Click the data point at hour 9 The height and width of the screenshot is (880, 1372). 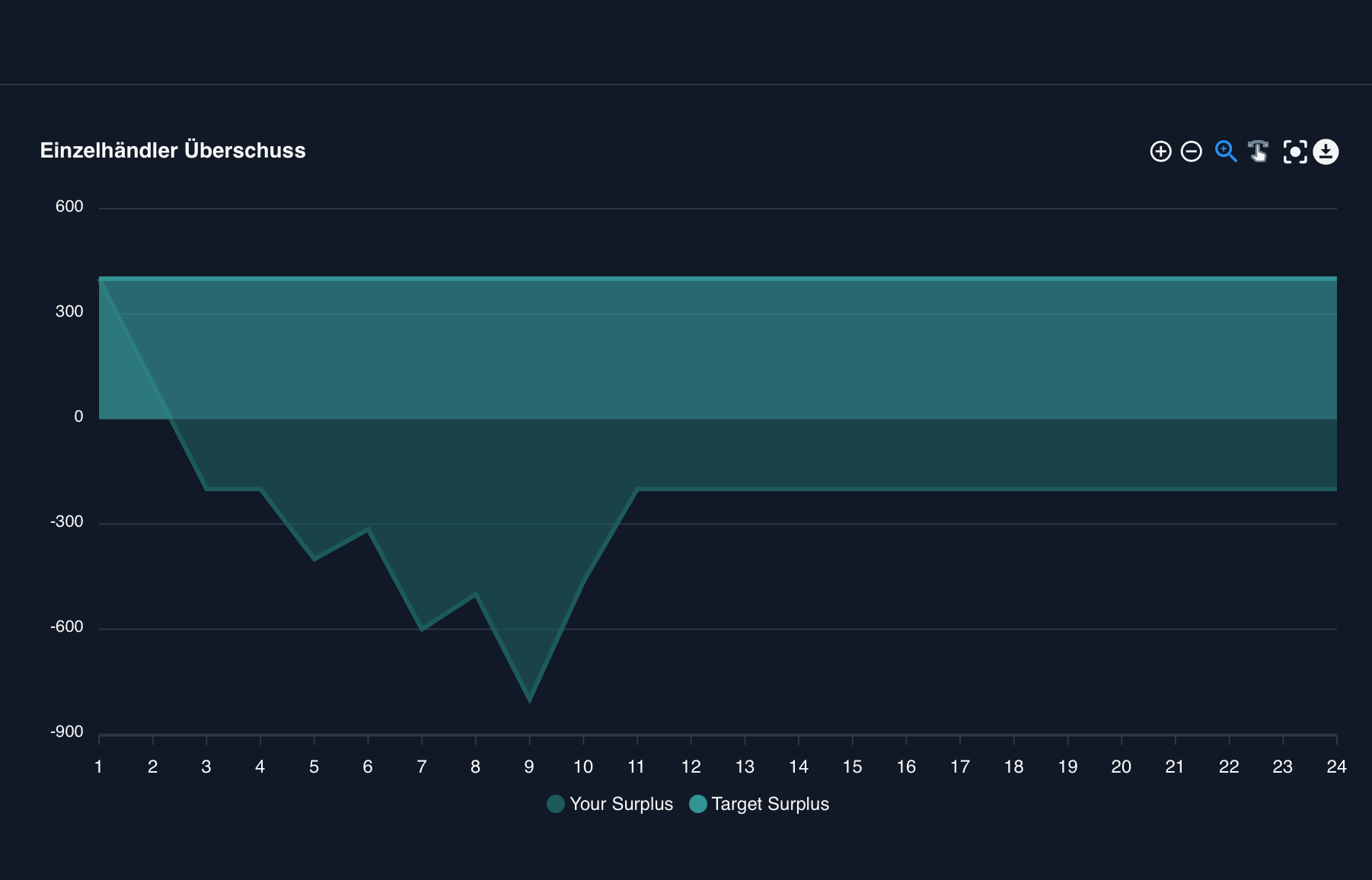point(529,700)
